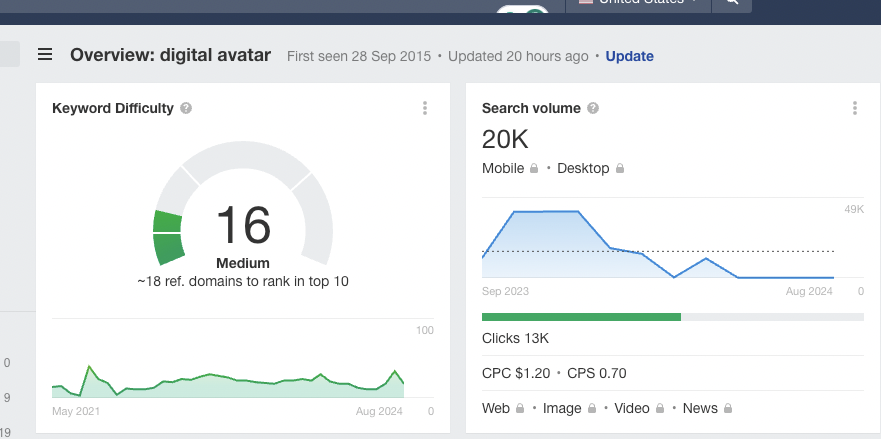Click the Desktop lock icon

click(x=620, y=168)
